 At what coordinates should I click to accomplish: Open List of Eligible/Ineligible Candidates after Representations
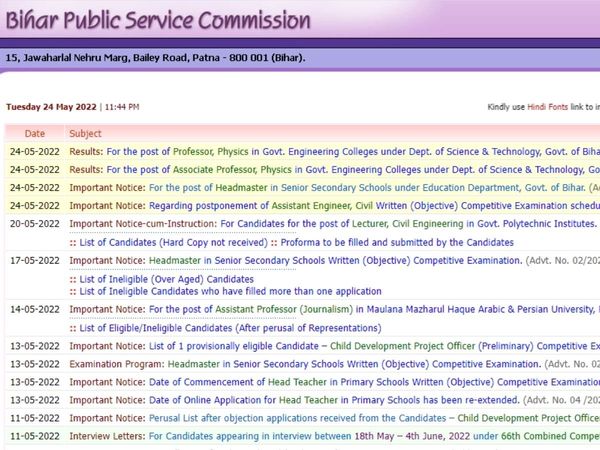pos(230,328)
